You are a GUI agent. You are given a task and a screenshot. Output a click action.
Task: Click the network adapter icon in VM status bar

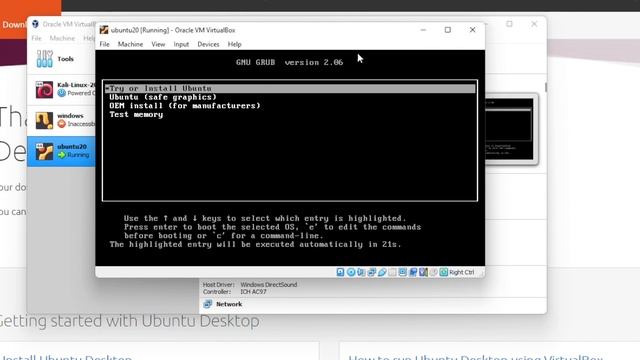pyautogui.click(x=371, y=272)
